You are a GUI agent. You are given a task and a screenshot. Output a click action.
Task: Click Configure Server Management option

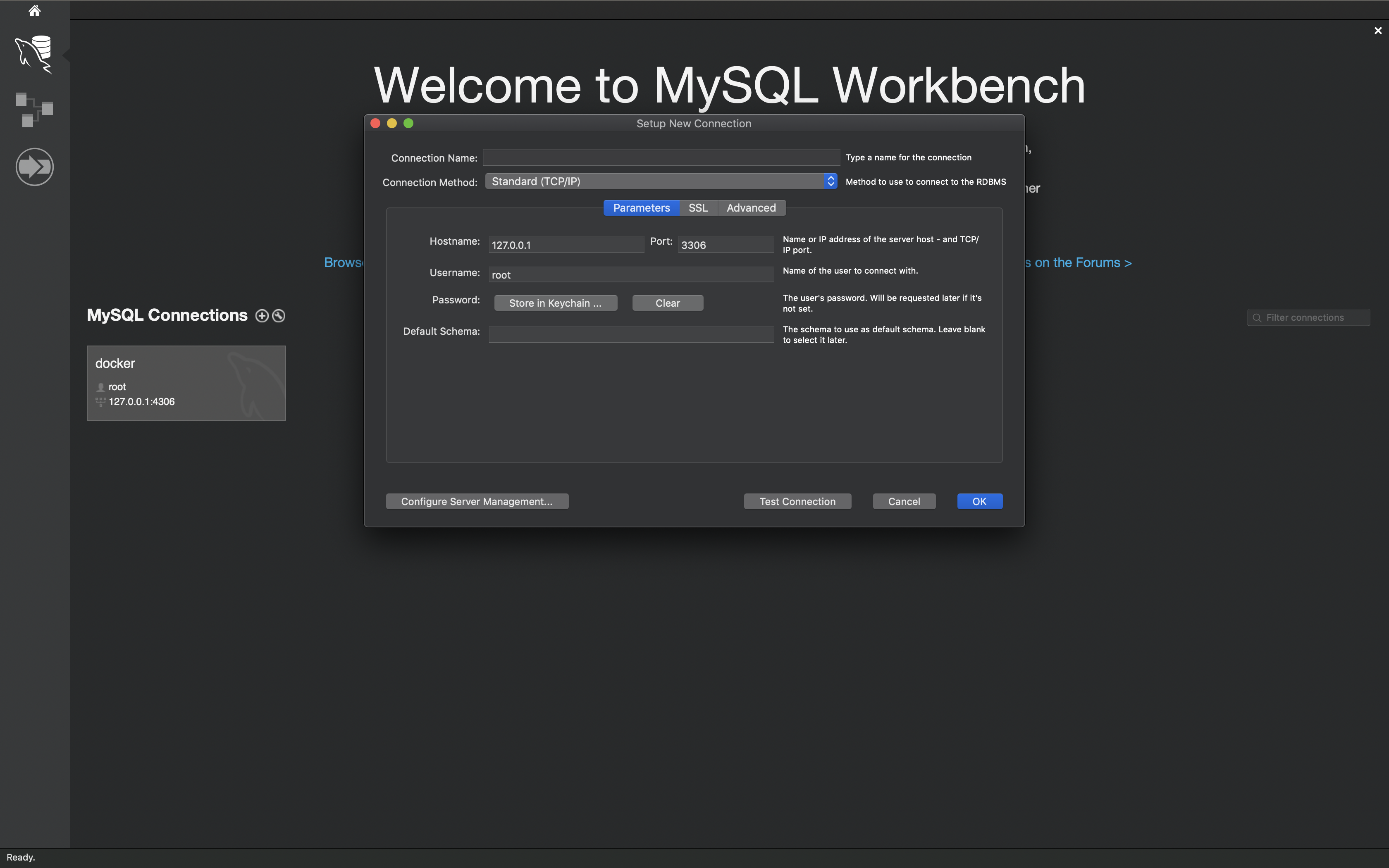(x=477, y=501)
